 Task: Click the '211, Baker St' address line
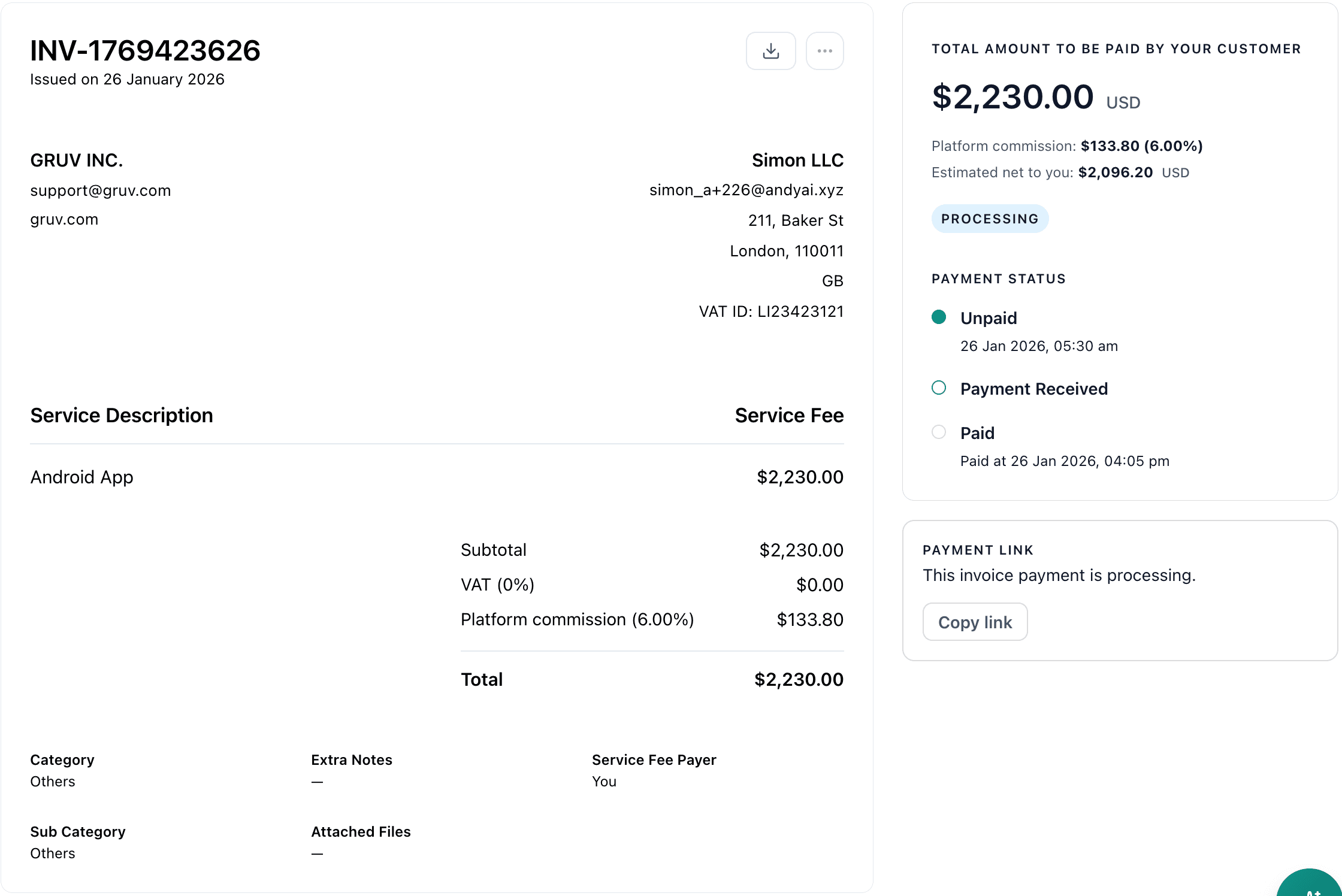(x=796, y=221)
